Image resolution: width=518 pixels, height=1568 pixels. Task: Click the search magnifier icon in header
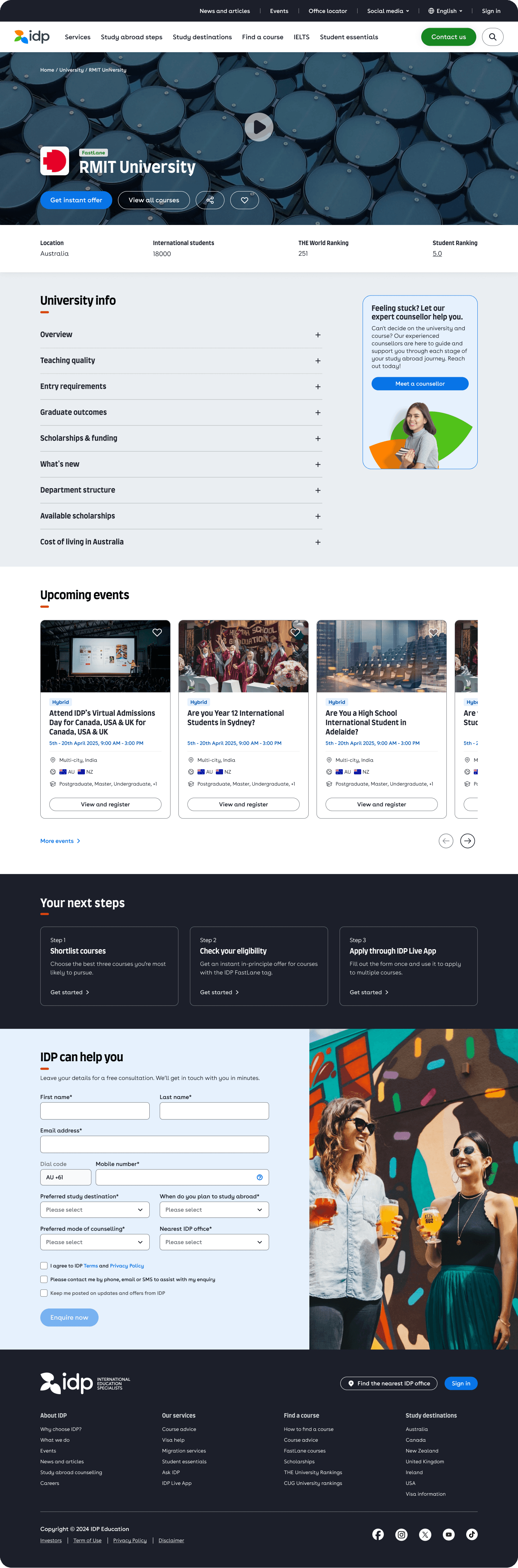click(x=492, y=37)
